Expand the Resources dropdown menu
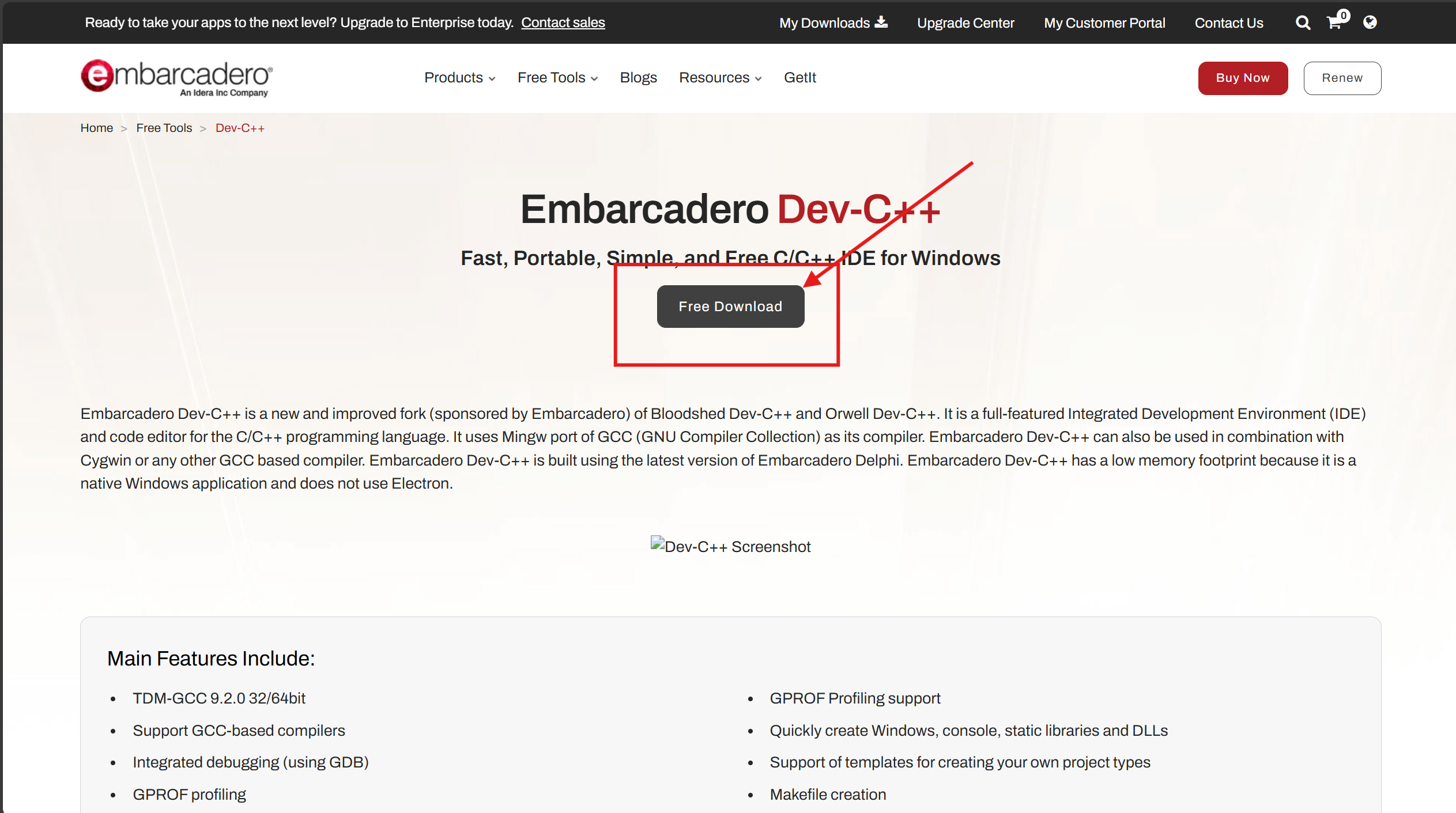Viewport: 1456px width, 813px height. click(x=720, y=78)
